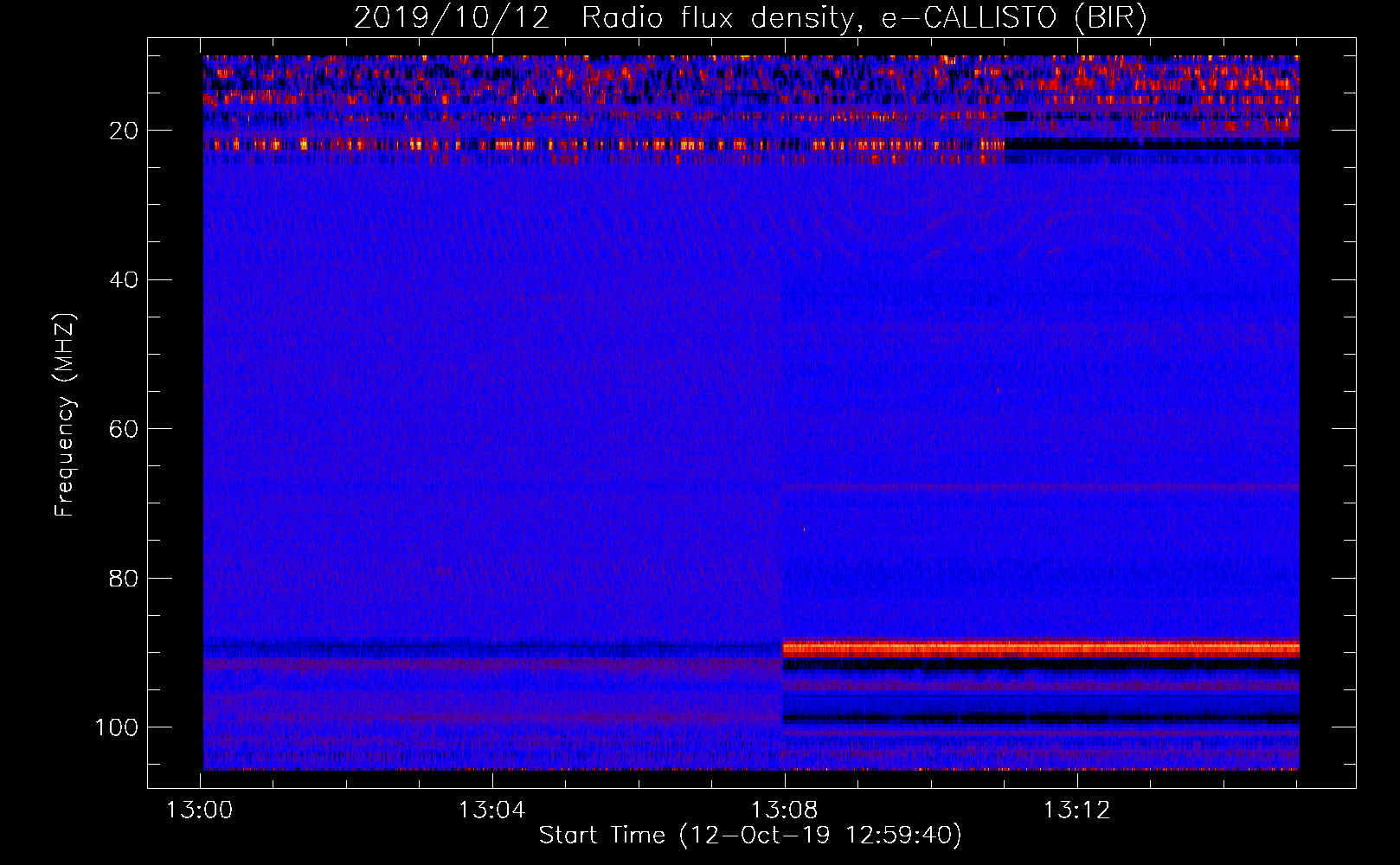Click the 13:08 time tick label
The image size is (1400, 865).
click(x=785, y=811)
